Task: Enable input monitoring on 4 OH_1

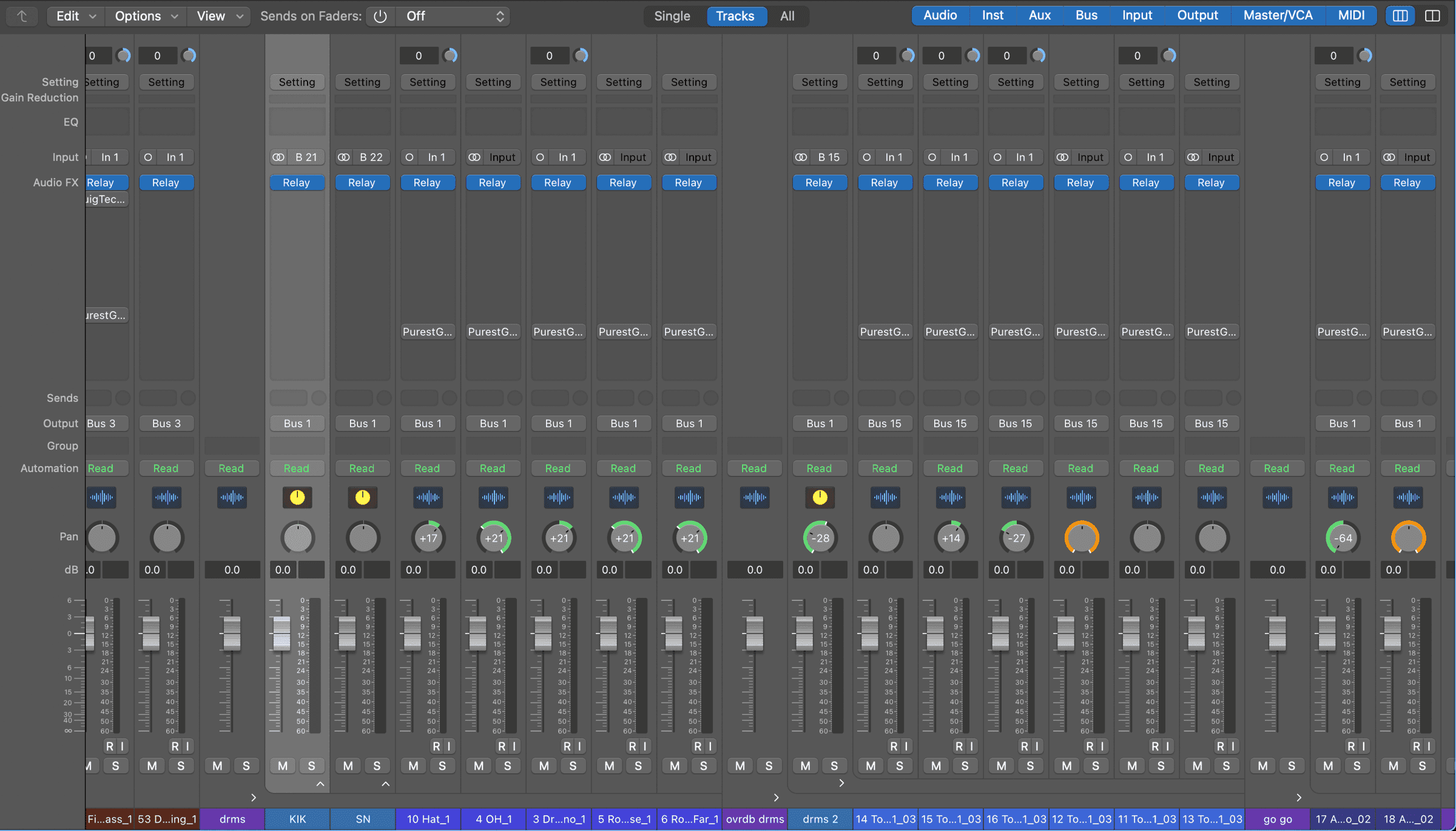Action: click(x=514, y=746)
